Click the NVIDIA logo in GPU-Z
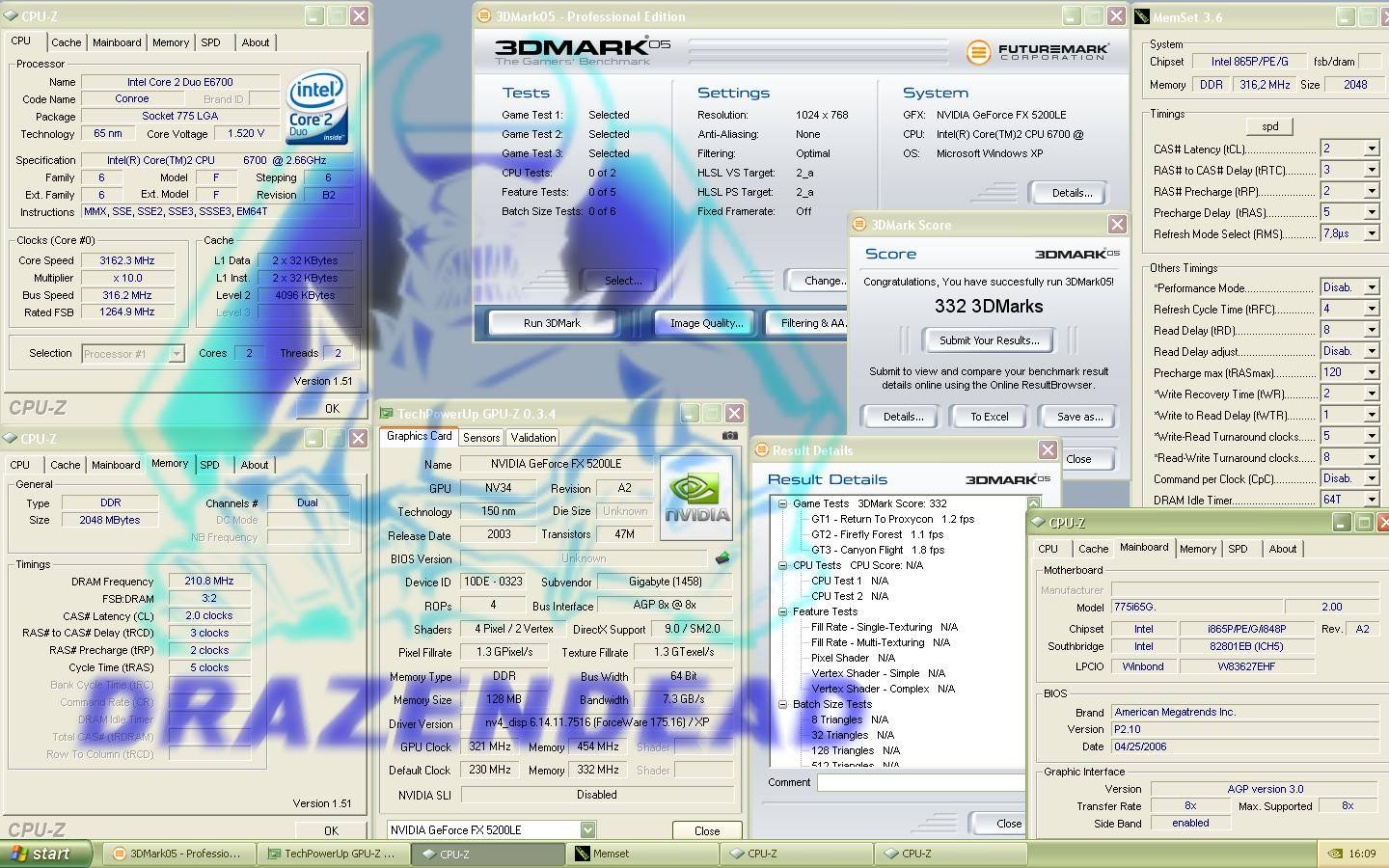Viewport: 1389px width, 868px height. tap(696, 498)
